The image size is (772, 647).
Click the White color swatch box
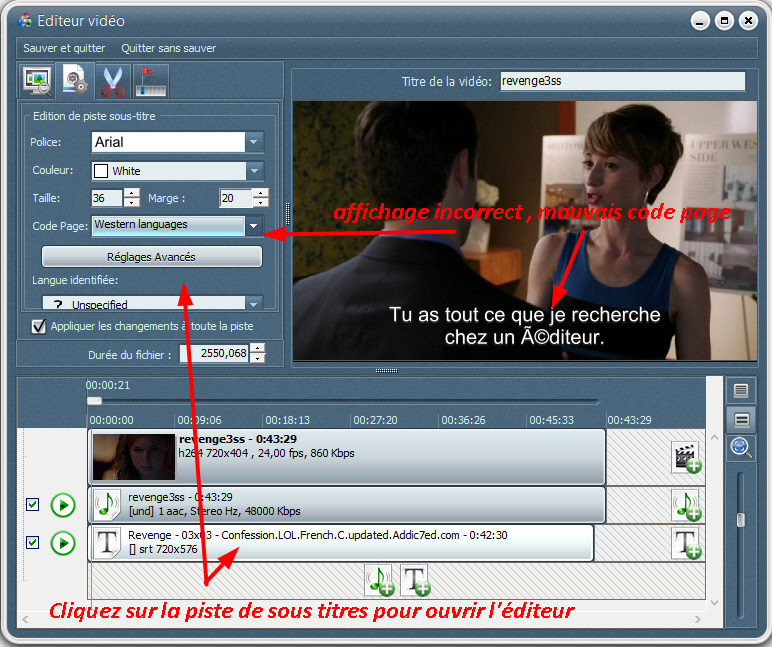[101, 171]
